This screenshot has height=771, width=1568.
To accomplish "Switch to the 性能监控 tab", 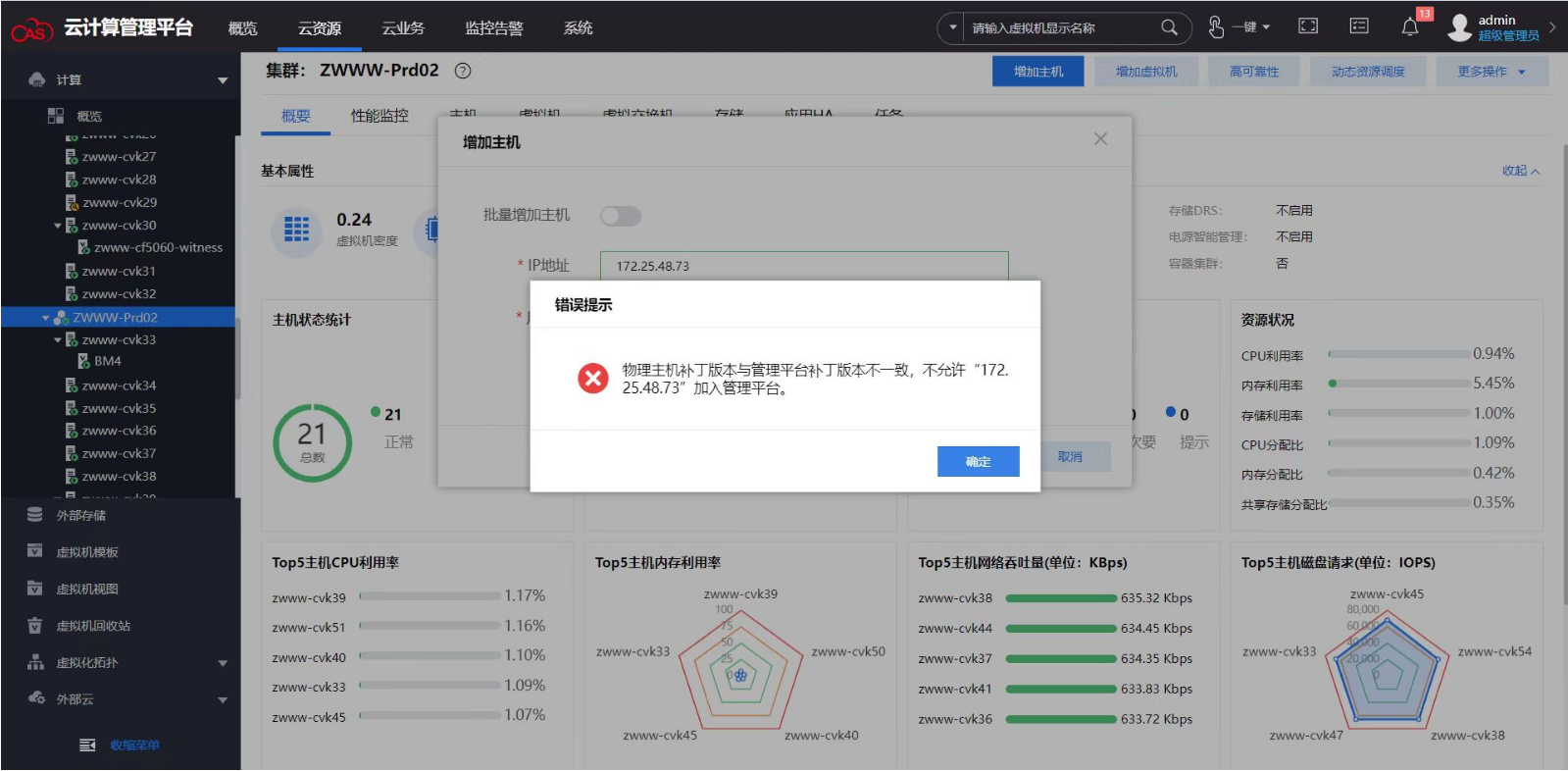I will [x=380, y=116].
